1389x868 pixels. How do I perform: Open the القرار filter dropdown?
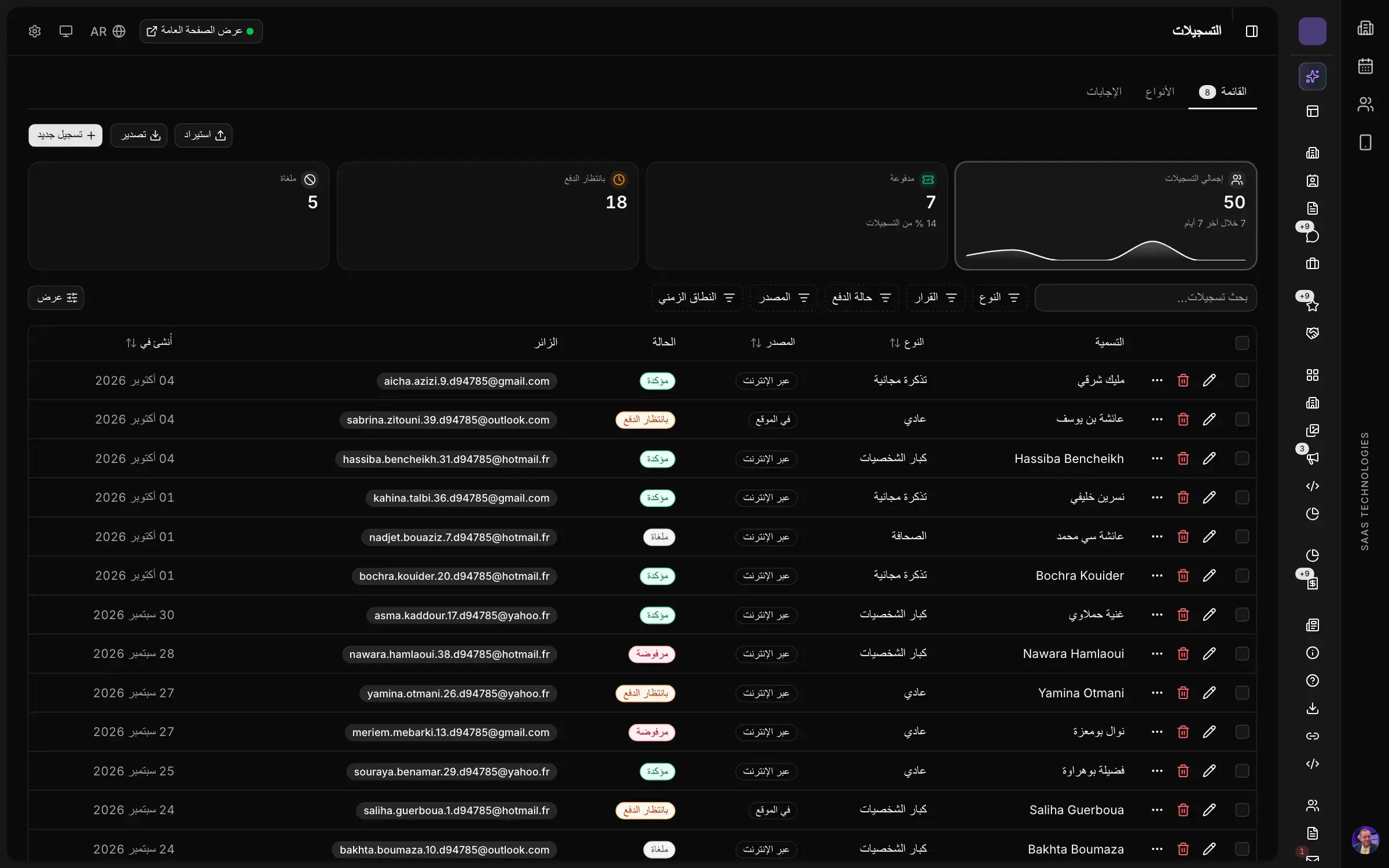tap(935, 297)
